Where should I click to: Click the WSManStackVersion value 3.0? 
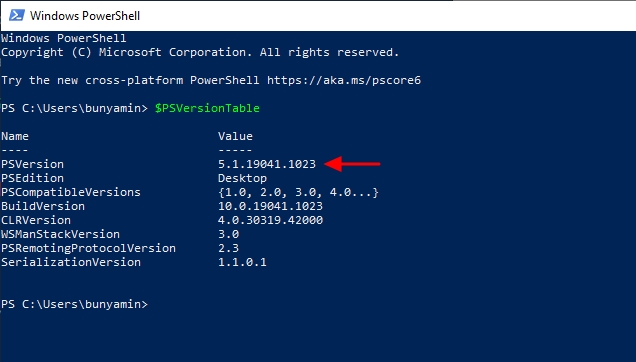tap(228, 234)
